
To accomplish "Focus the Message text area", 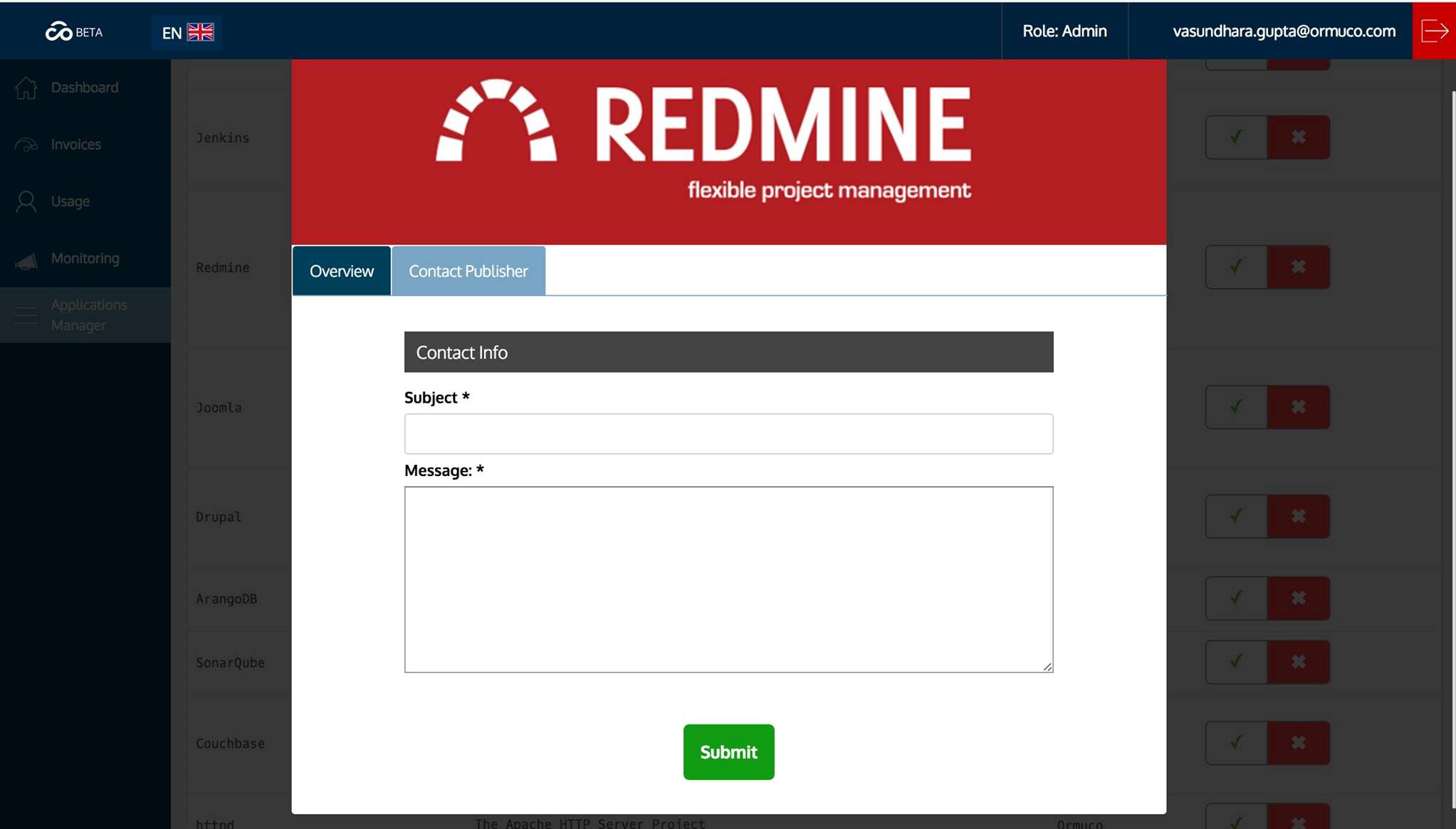I will tap(728, 579).
